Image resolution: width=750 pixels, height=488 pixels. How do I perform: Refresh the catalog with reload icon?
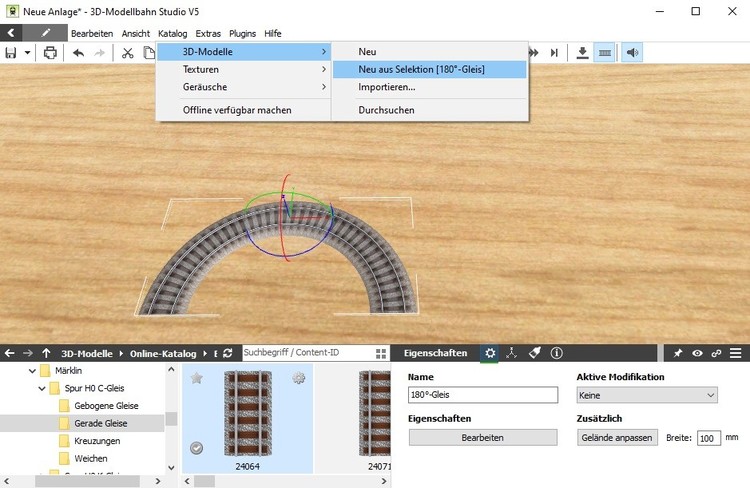point(228,354)
